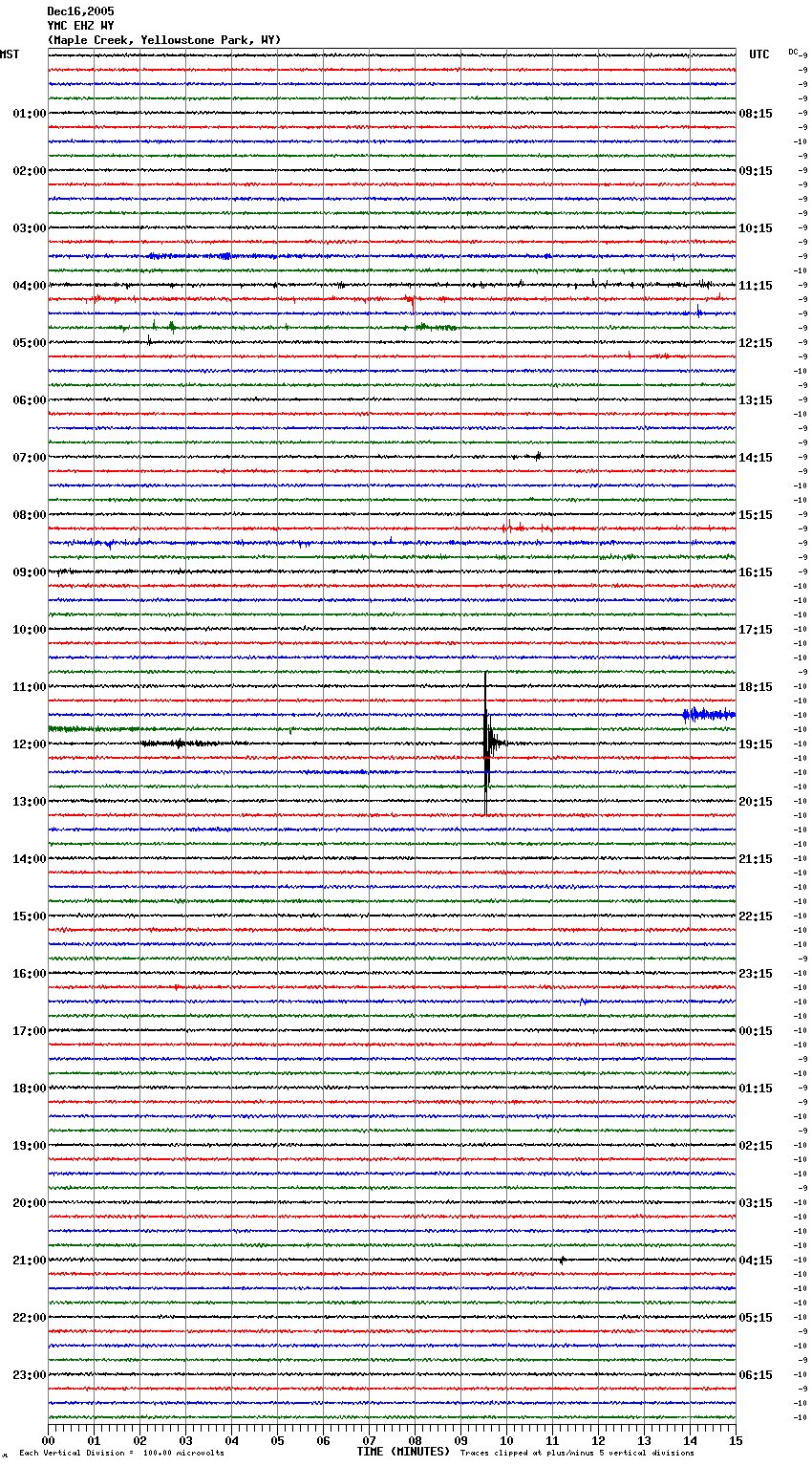This screenshot has height=1466, width=812.
Task: Select the 14:00 MST hour label
Action: [x=30, y=859]
